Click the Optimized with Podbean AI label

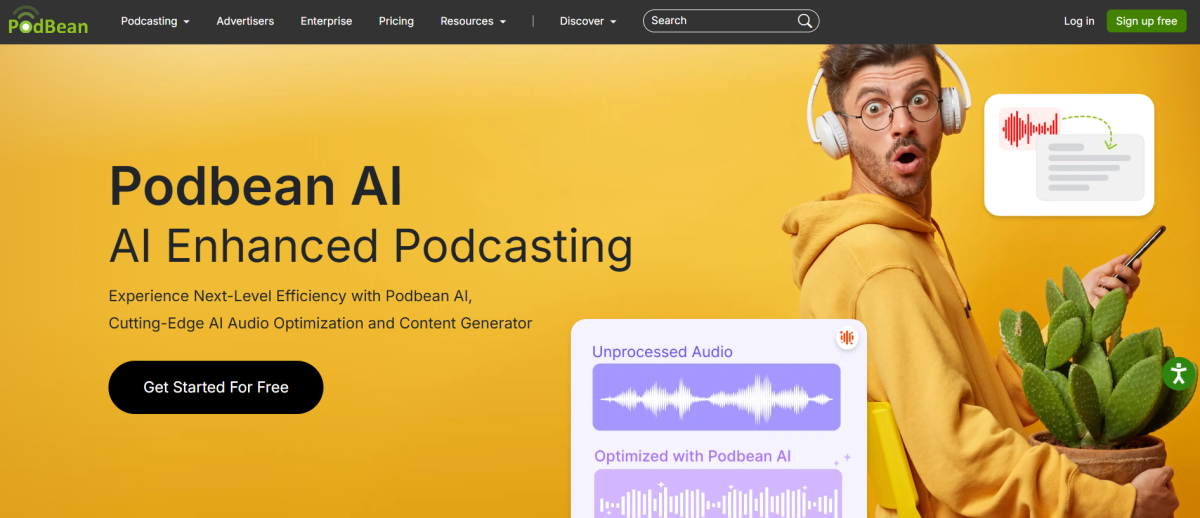click(693, 456)
